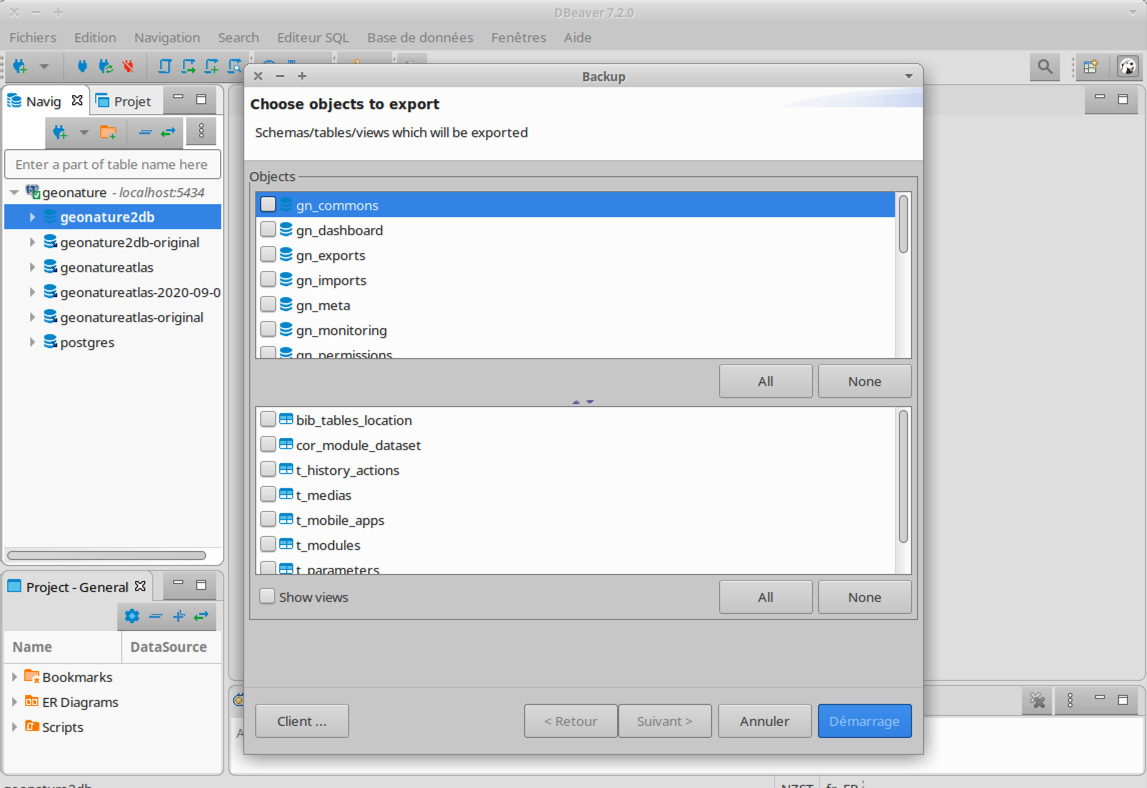
Task: Open the Navigator view menu (three dots)
Action: click(x=201, y=132)
